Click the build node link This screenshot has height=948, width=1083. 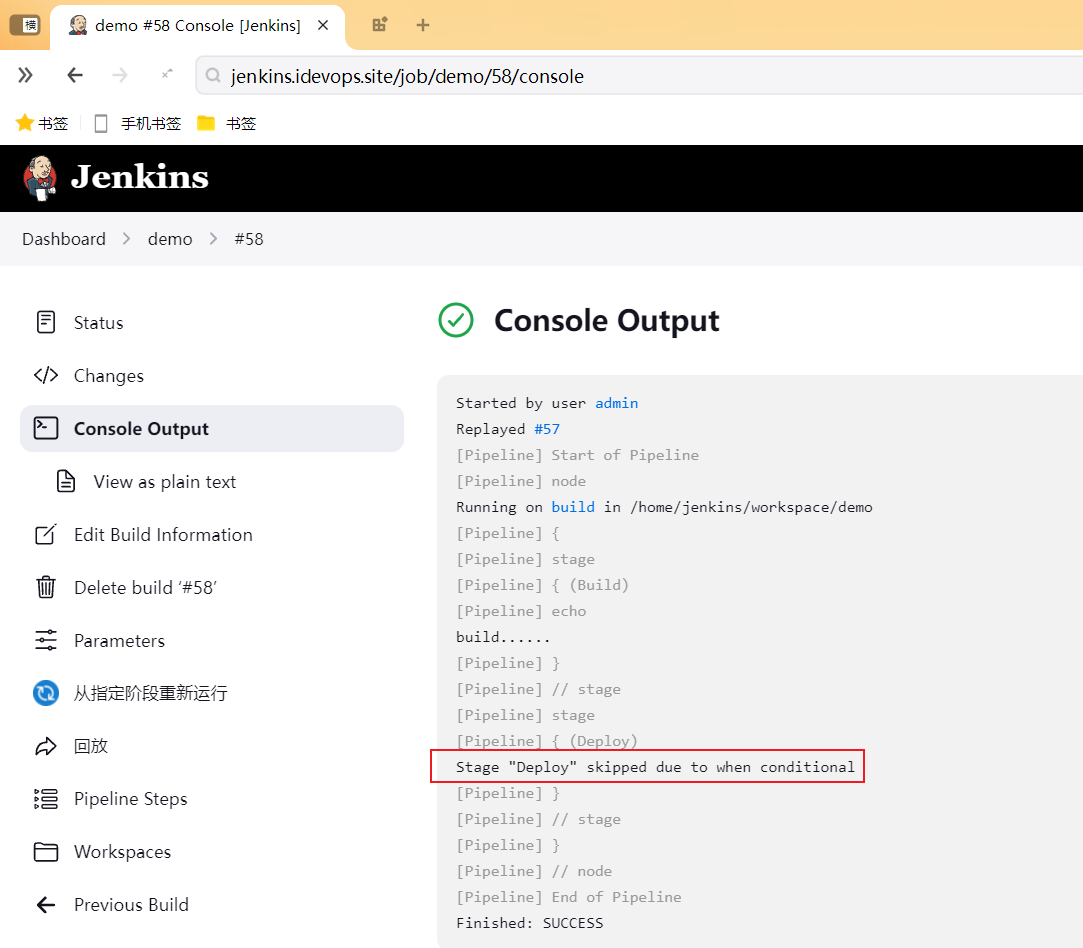573,507
